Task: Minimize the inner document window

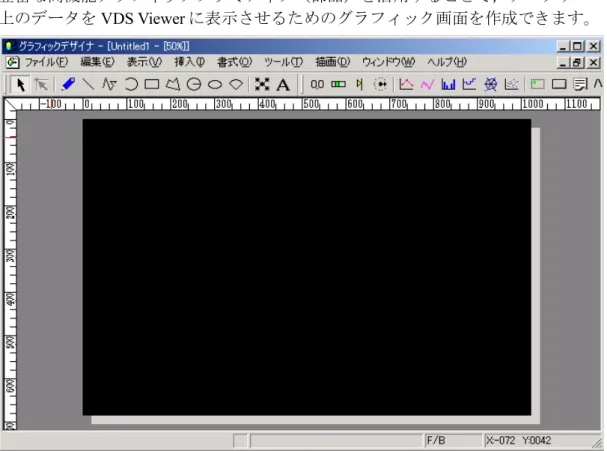Action: (564, 62)
